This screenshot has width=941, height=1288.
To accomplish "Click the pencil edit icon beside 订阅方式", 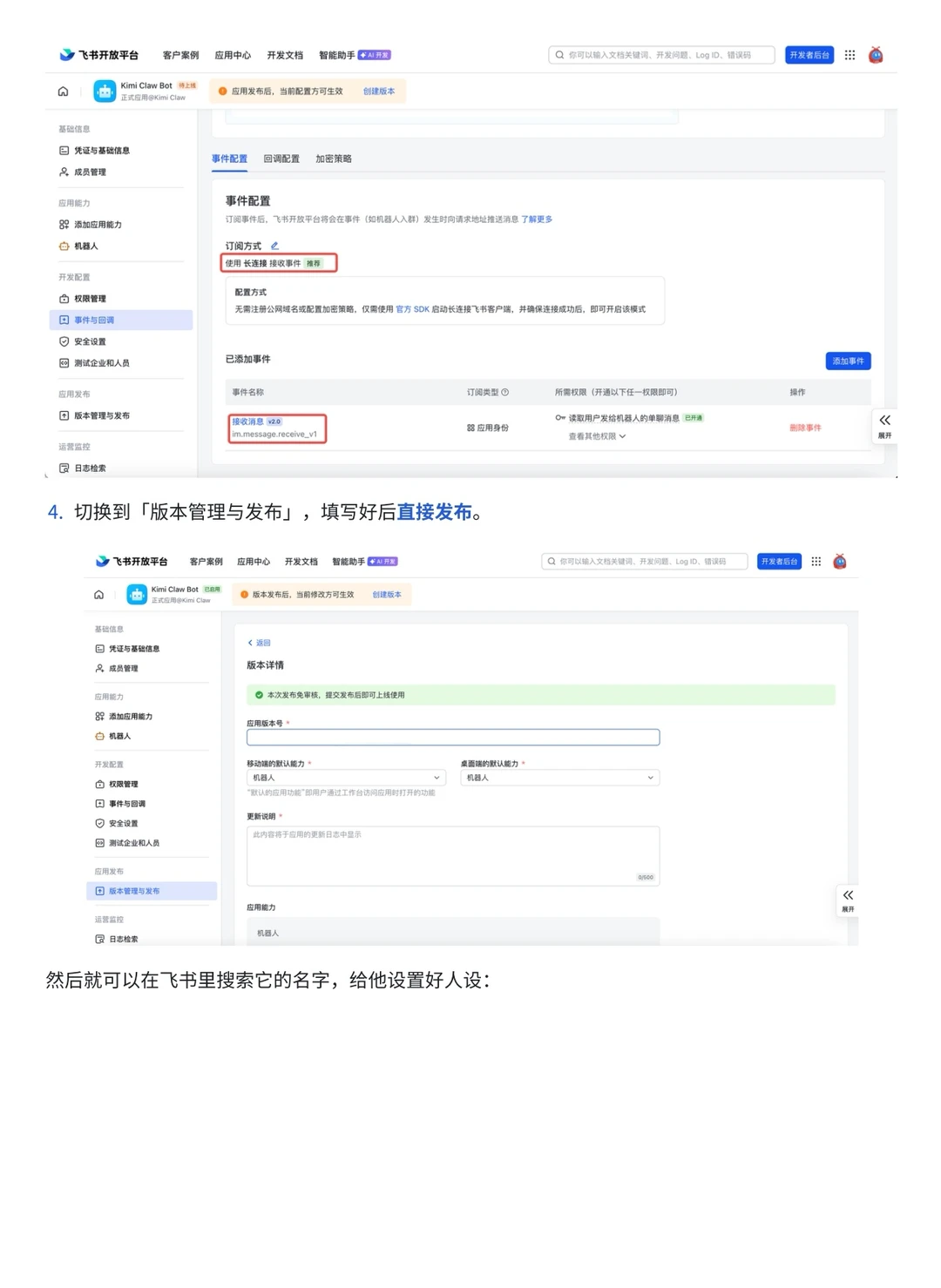I will (x=274, y=246).
